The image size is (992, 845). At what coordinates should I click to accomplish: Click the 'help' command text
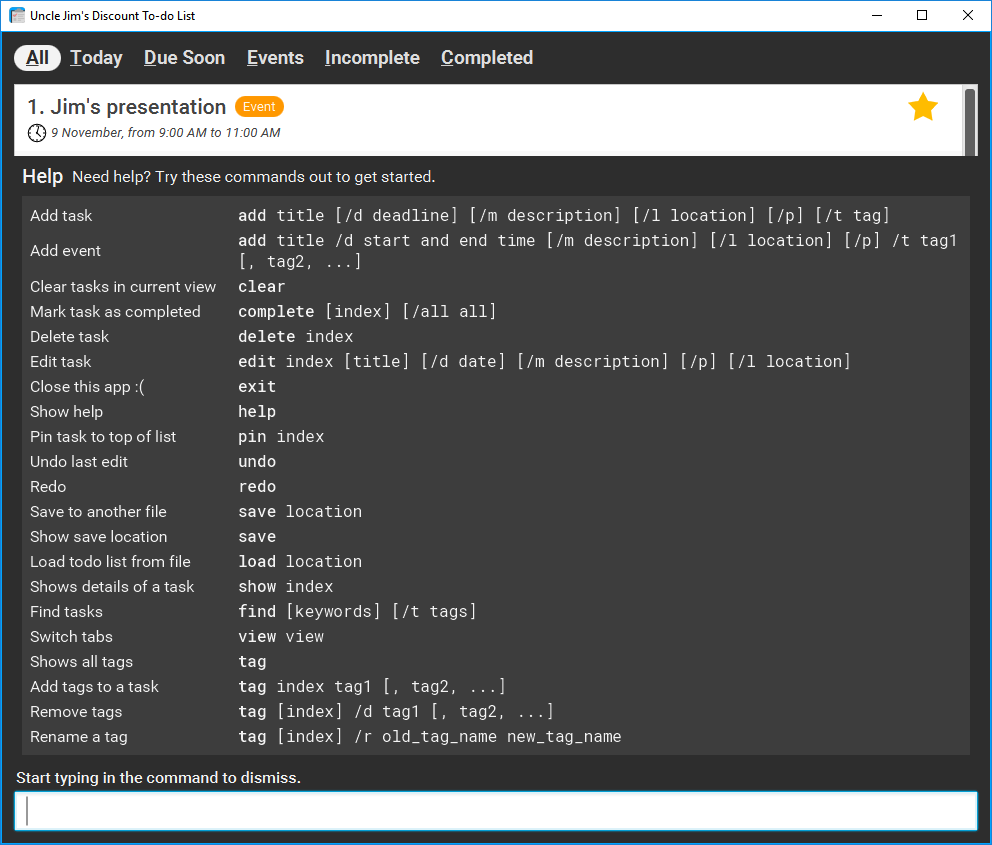(257, 412)
